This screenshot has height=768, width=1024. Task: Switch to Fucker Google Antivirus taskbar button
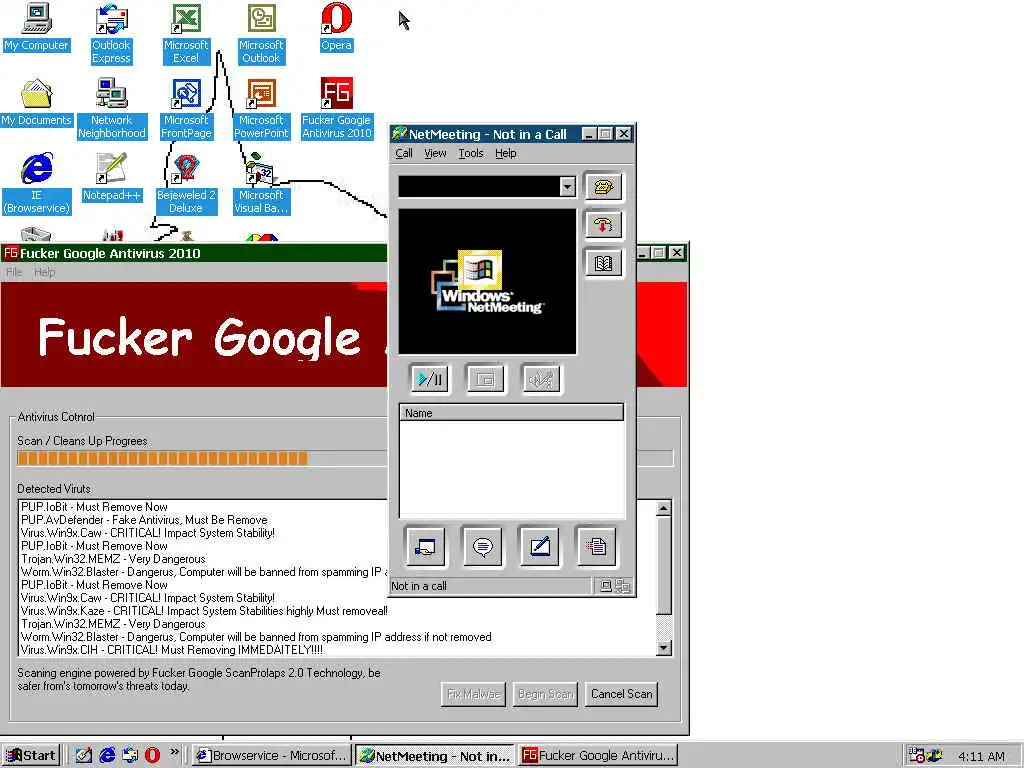pyautogui.click(x=598, y=756)
